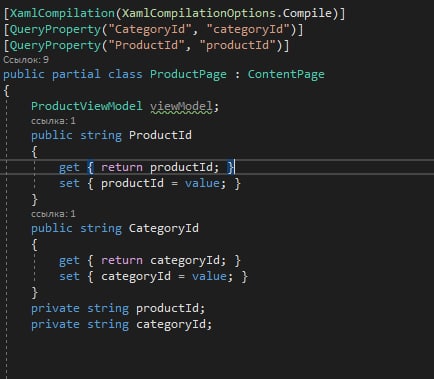Viewport: 434px width, 379px height.
Task: Click the ContentPage base class name
Action: click(286, 74)
